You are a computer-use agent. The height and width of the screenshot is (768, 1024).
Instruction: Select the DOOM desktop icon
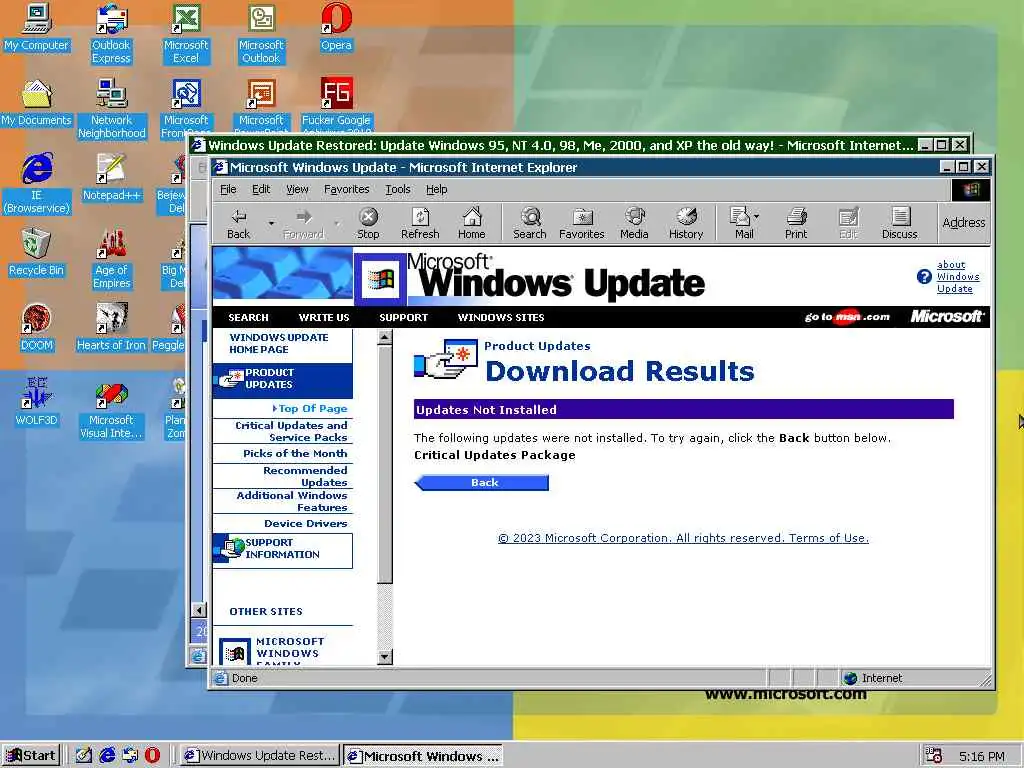pyautogui.click(x=37, y=328)
